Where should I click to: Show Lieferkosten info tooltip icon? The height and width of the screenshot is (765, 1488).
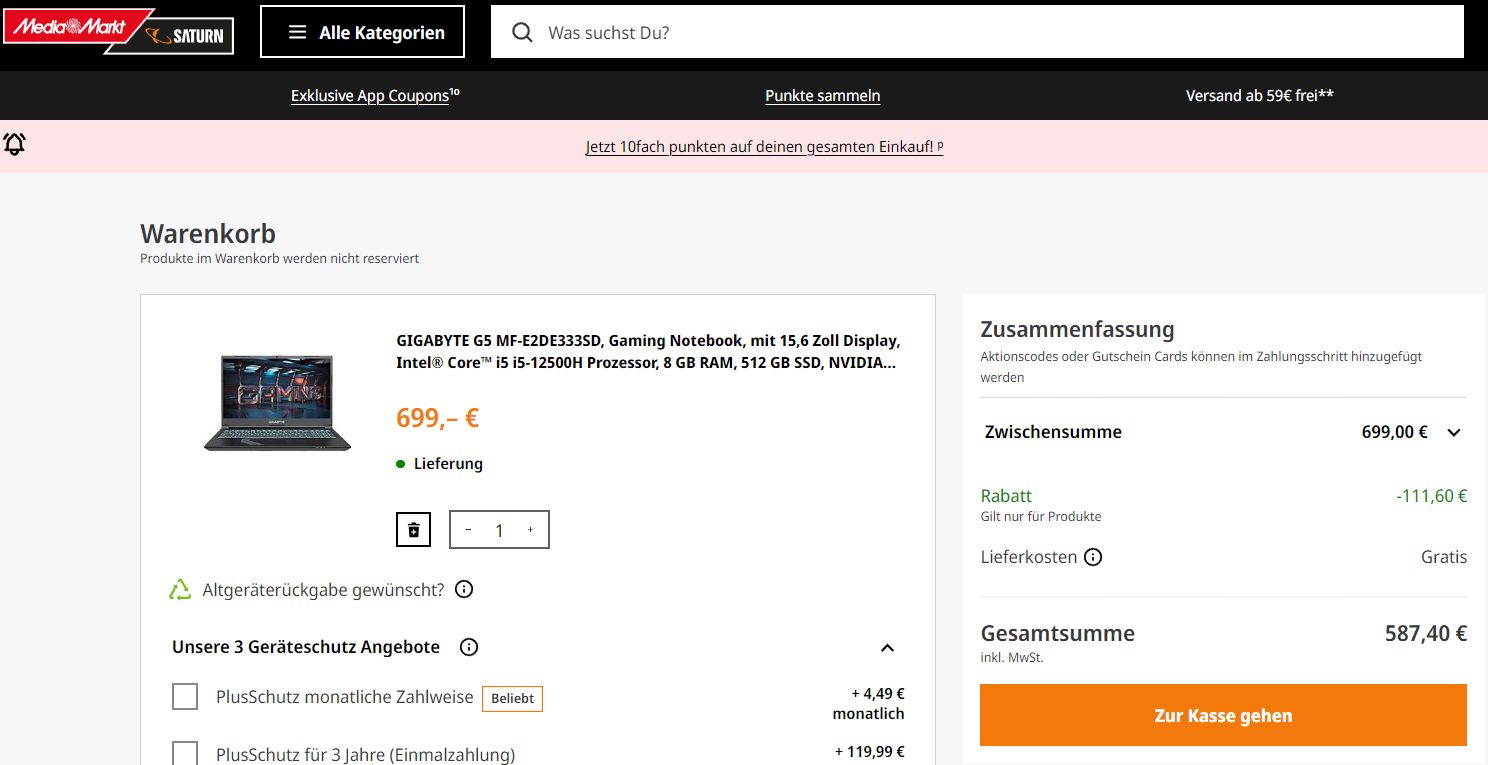1093,557
